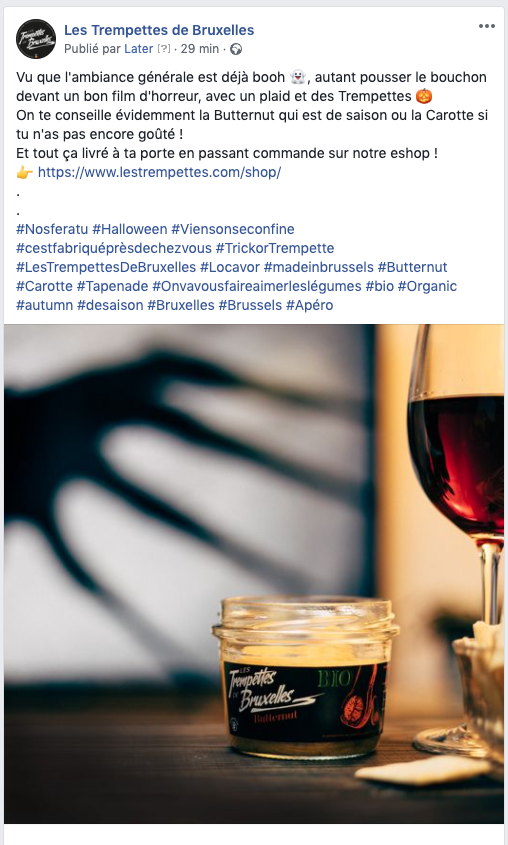The height and width of the screenshot is (845, 508).
Task: Open Les Trempettes de Bruxelles page name
Action: 159,30
